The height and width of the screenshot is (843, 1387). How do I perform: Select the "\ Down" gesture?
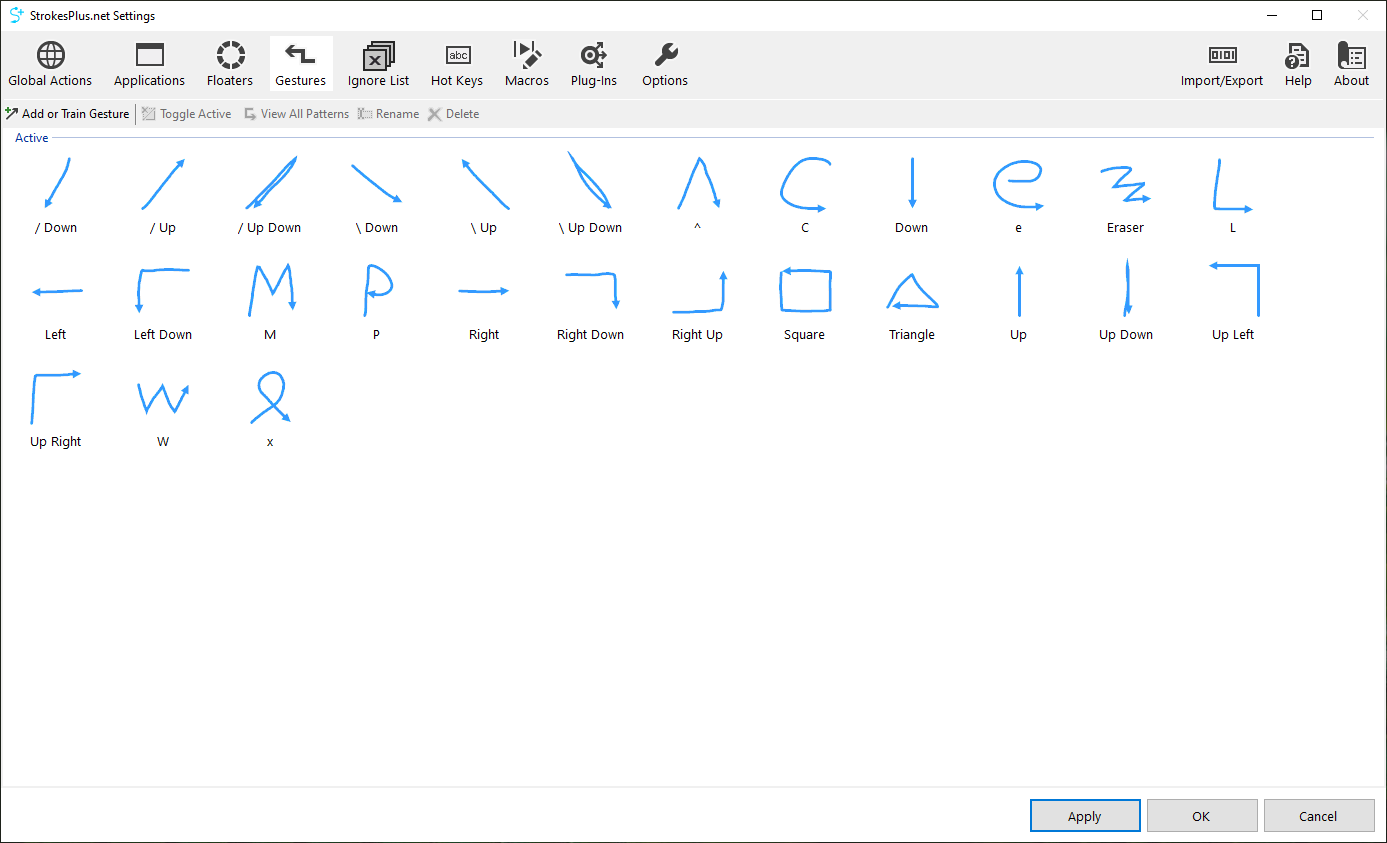(377, 194)
